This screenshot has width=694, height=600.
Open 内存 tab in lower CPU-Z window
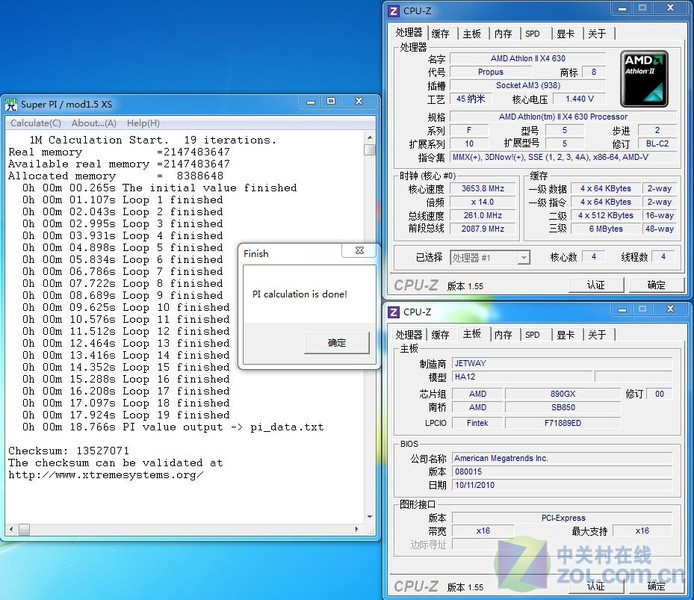[x=503, y=335]
